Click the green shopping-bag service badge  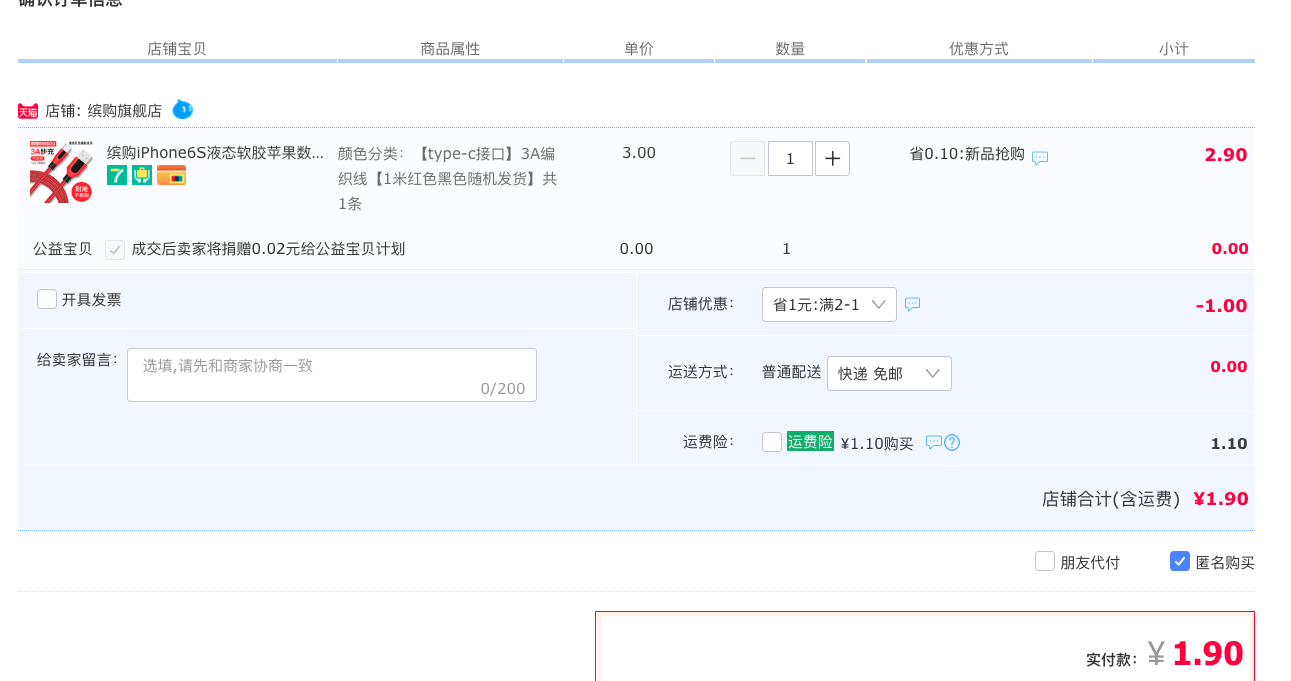[x=142, y=175]
